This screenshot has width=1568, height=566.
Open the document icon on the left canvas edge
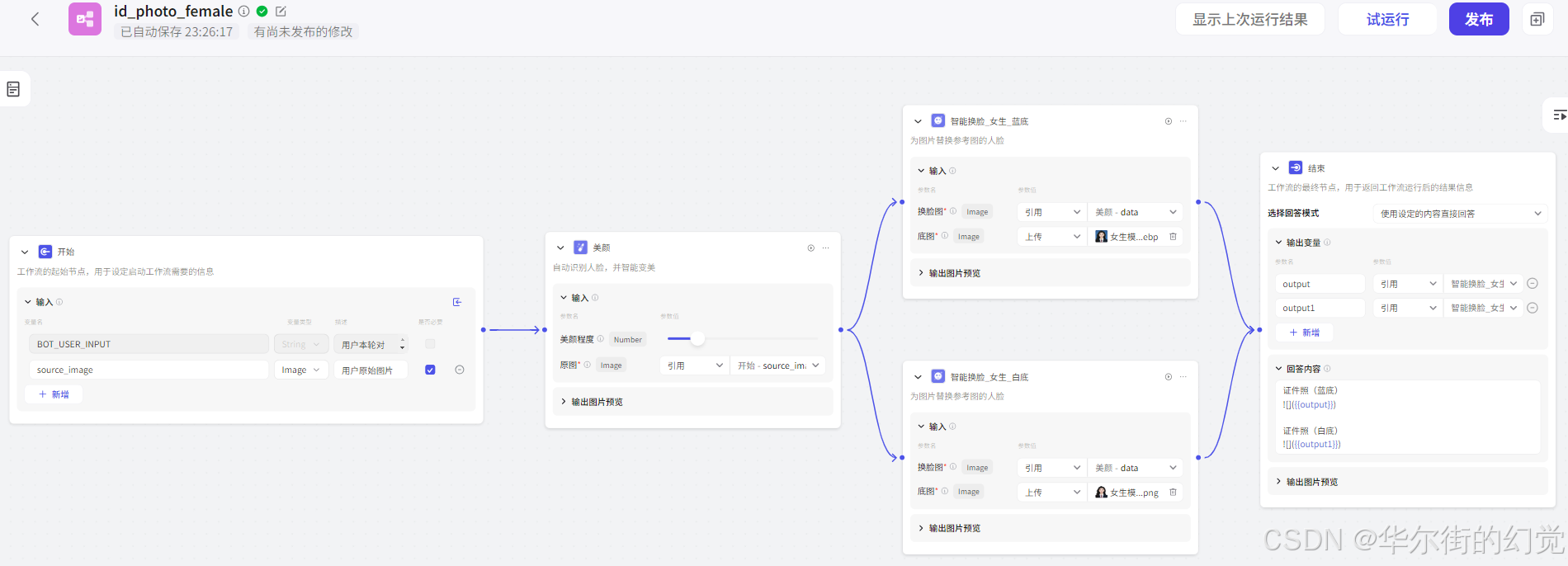pos(13,89)
